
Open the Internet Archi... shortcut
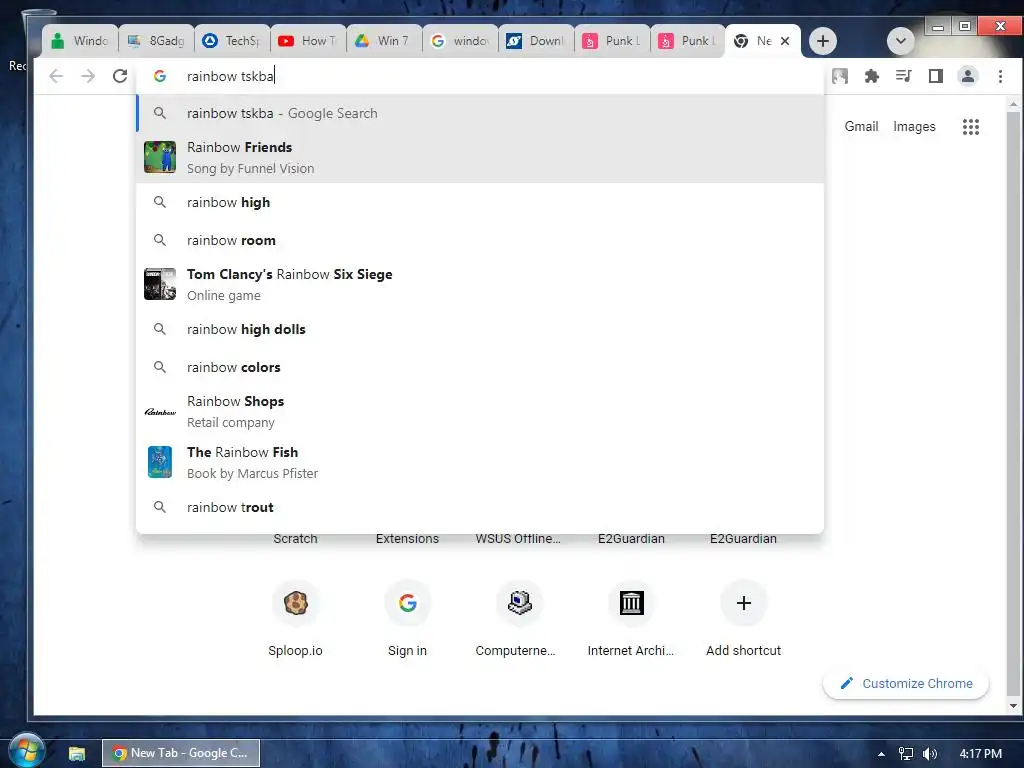coord(631,617)
